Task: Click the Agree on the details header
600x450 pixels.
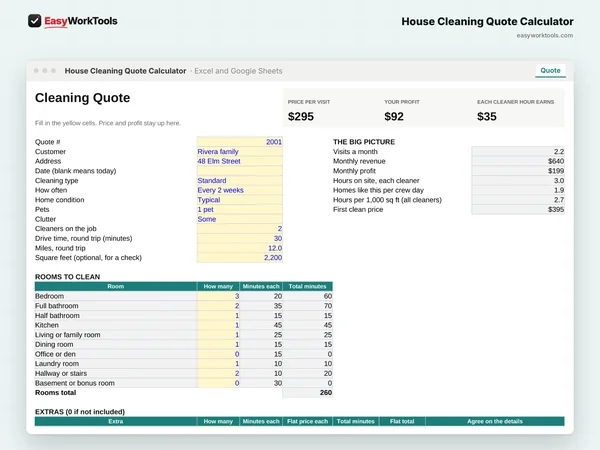Action: pyautogui.click(x=495, y=421)
